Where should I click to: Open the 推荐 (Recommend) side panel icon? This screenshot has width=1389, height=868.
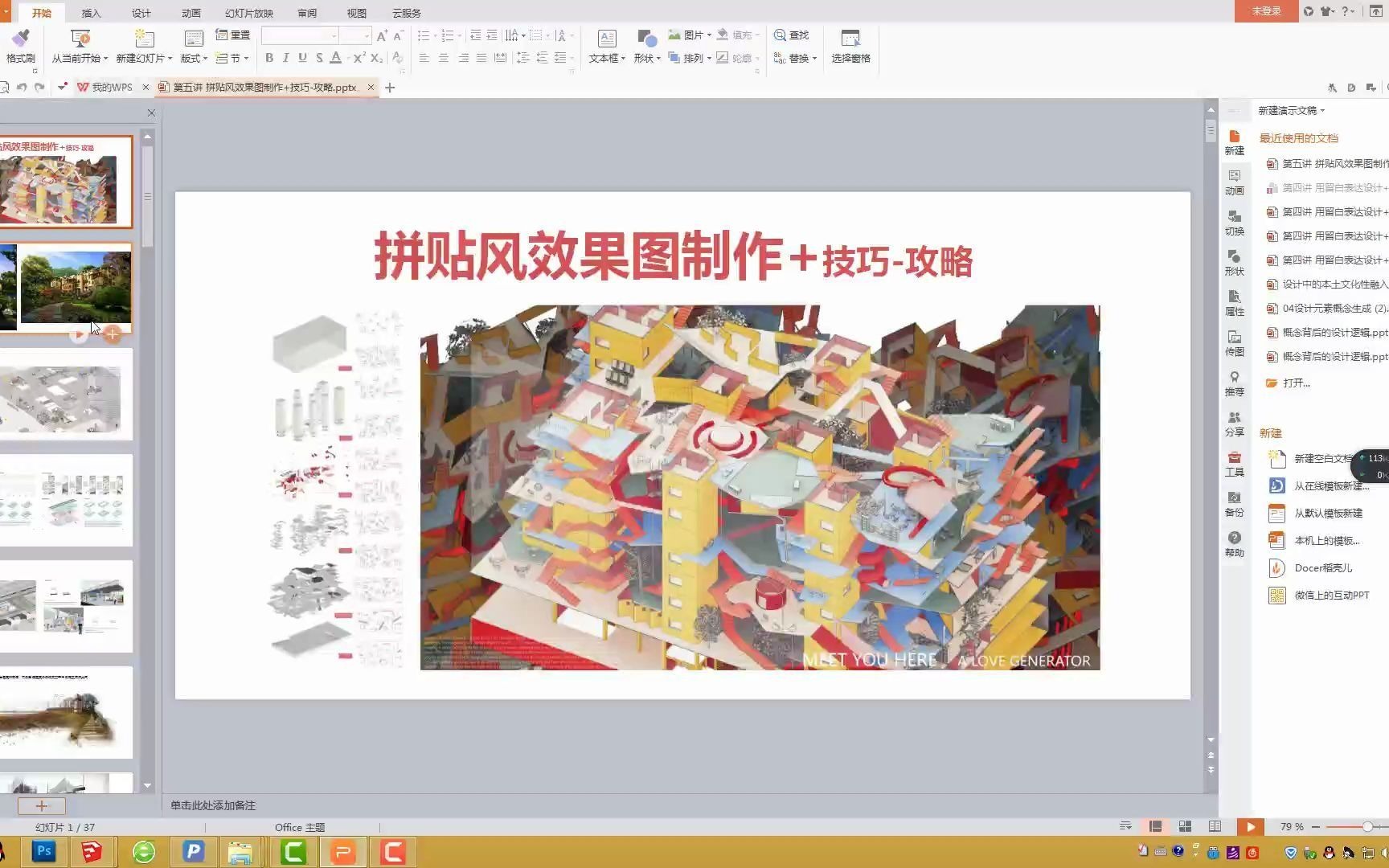click(x=1235, y=383)
